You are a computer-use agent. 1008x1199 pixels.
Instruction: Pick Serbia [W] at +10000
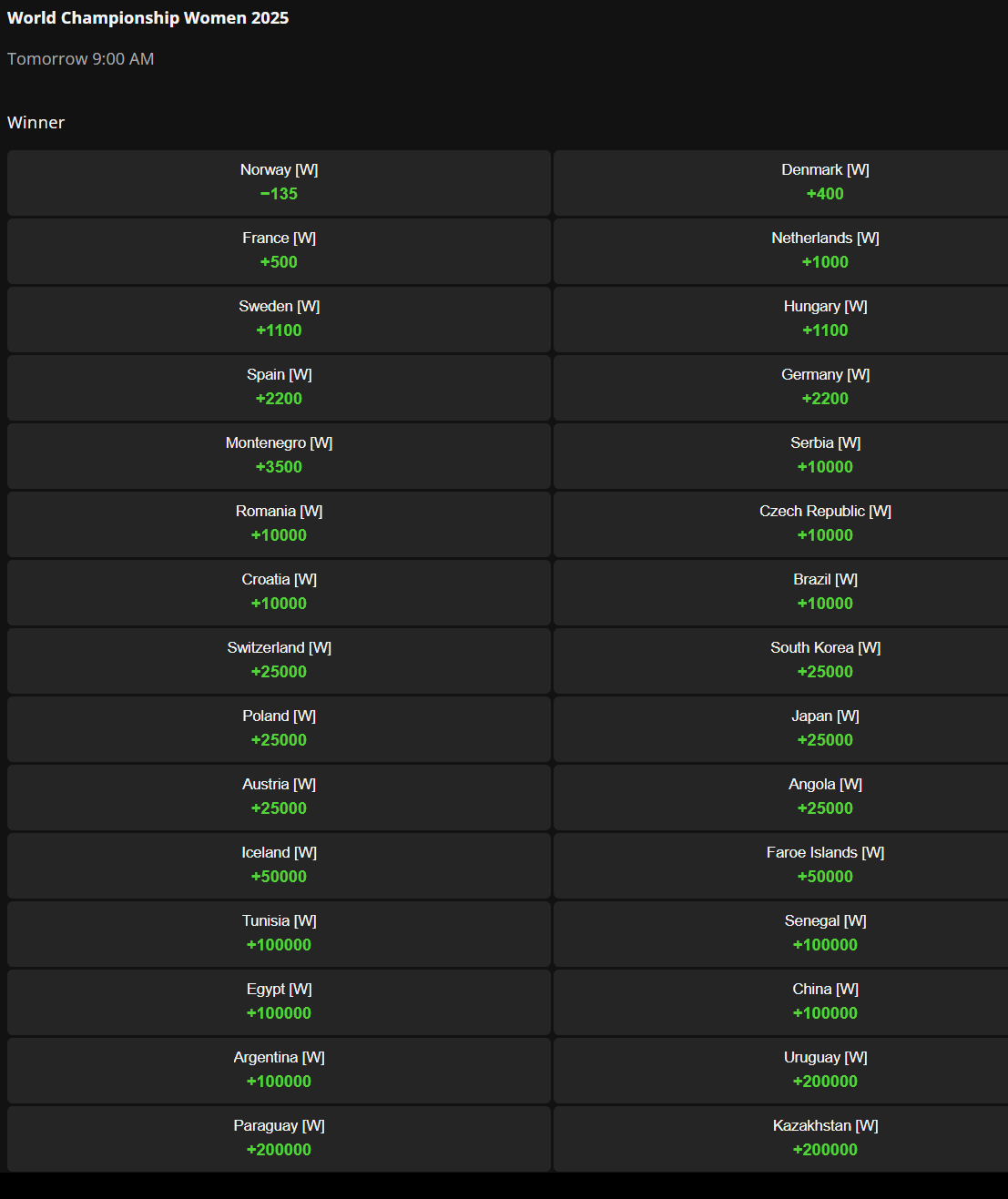point(825,456)
